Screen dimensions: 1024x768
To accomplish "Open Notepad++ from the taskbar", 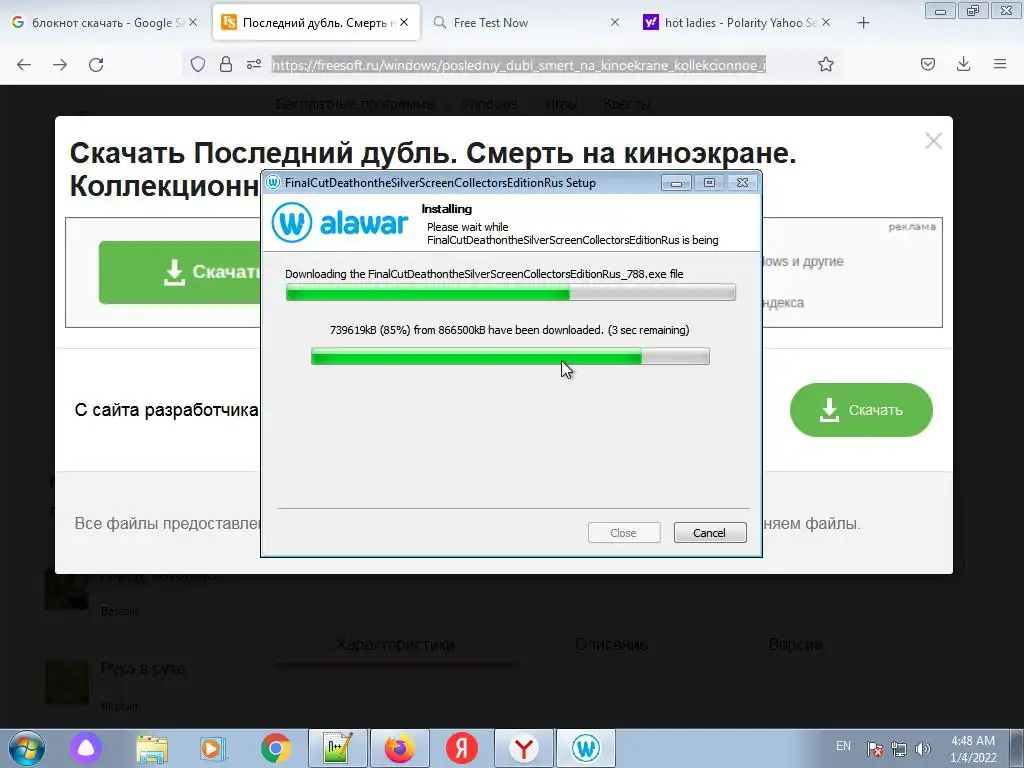I will [x=338, y=748].
